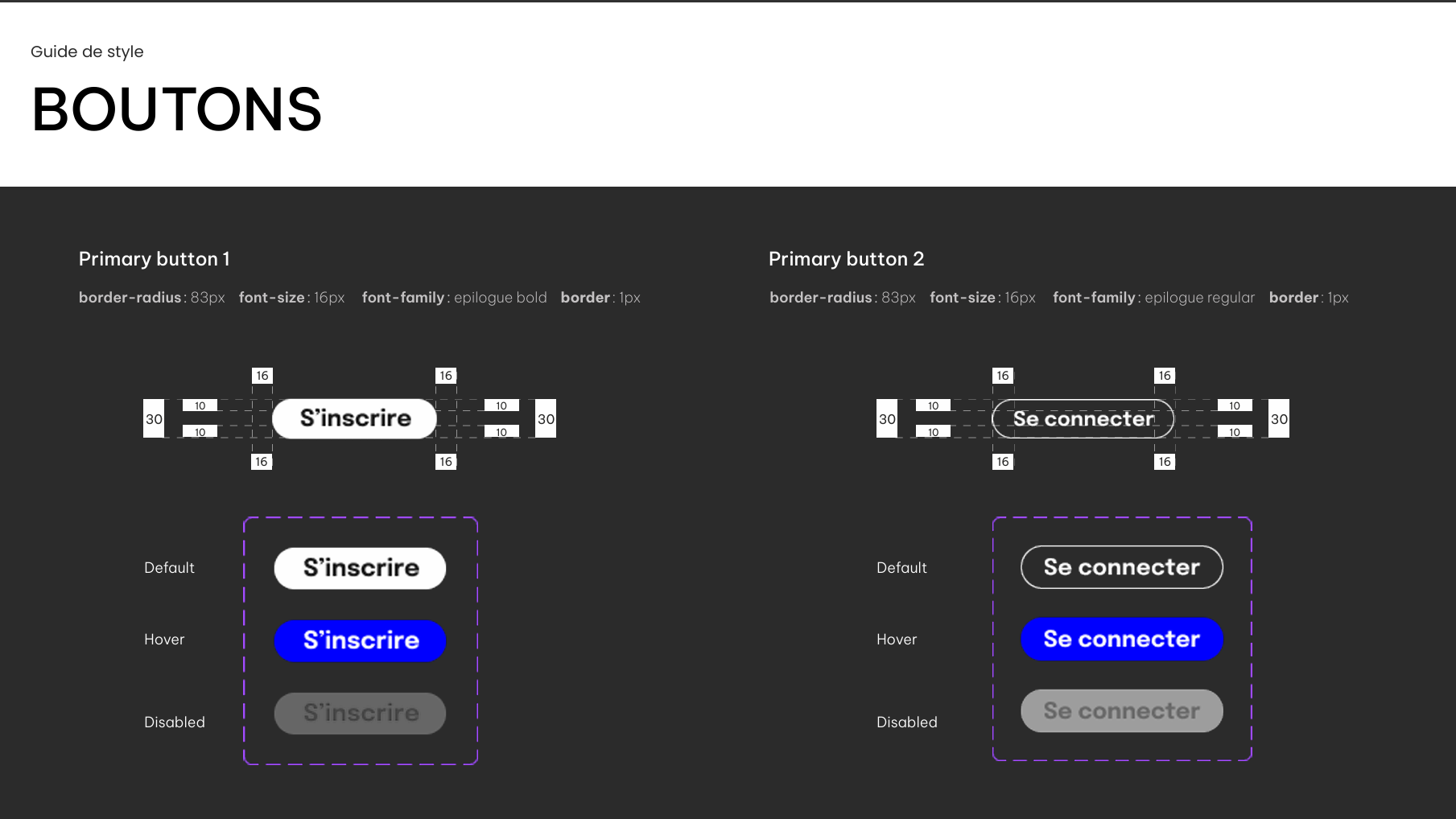Click the Se connecter button with spacing guides
The height and width of the screenshot is (819, 1456).
click(x=1083, y=419)
